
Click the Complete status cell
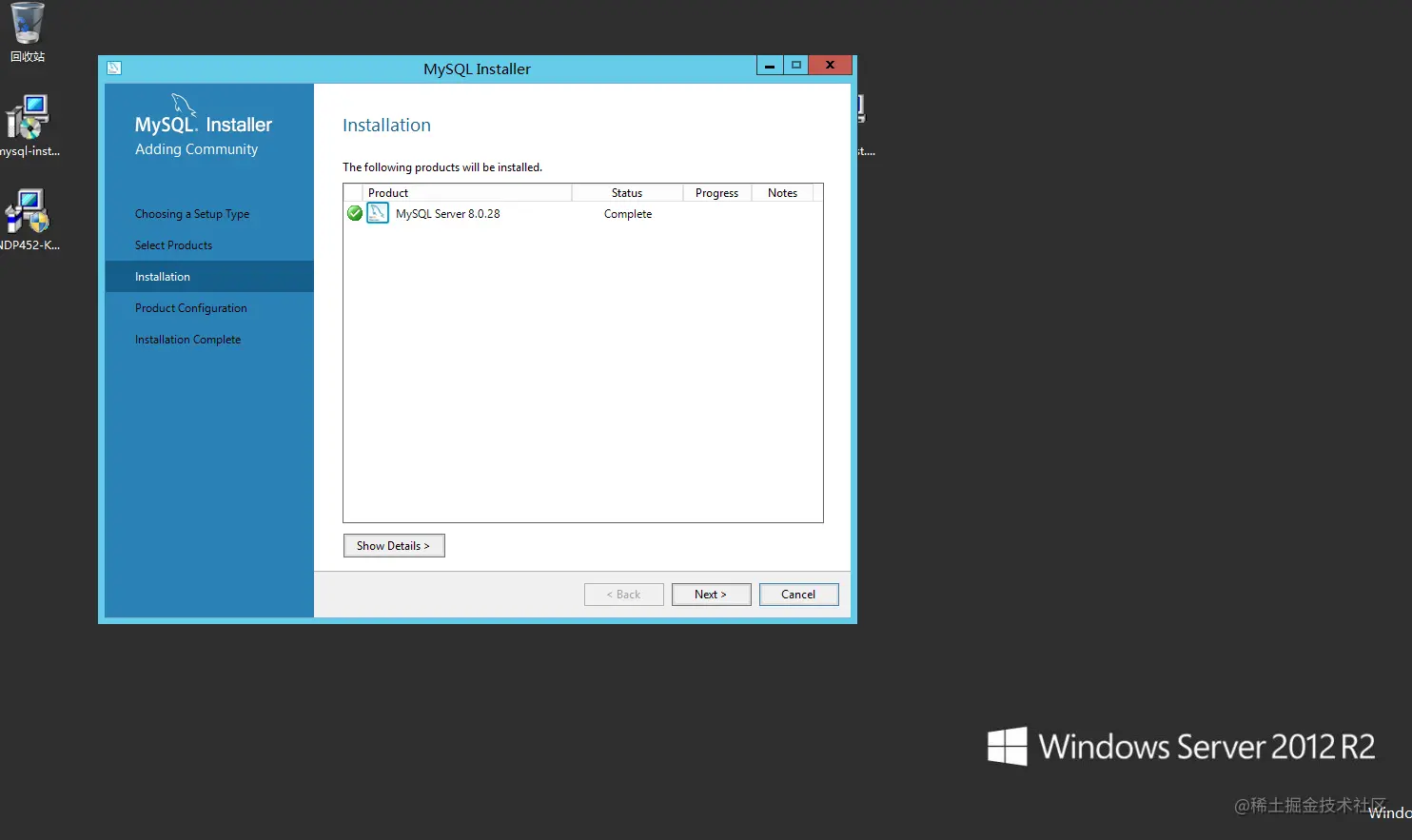(x=628, y=214)
